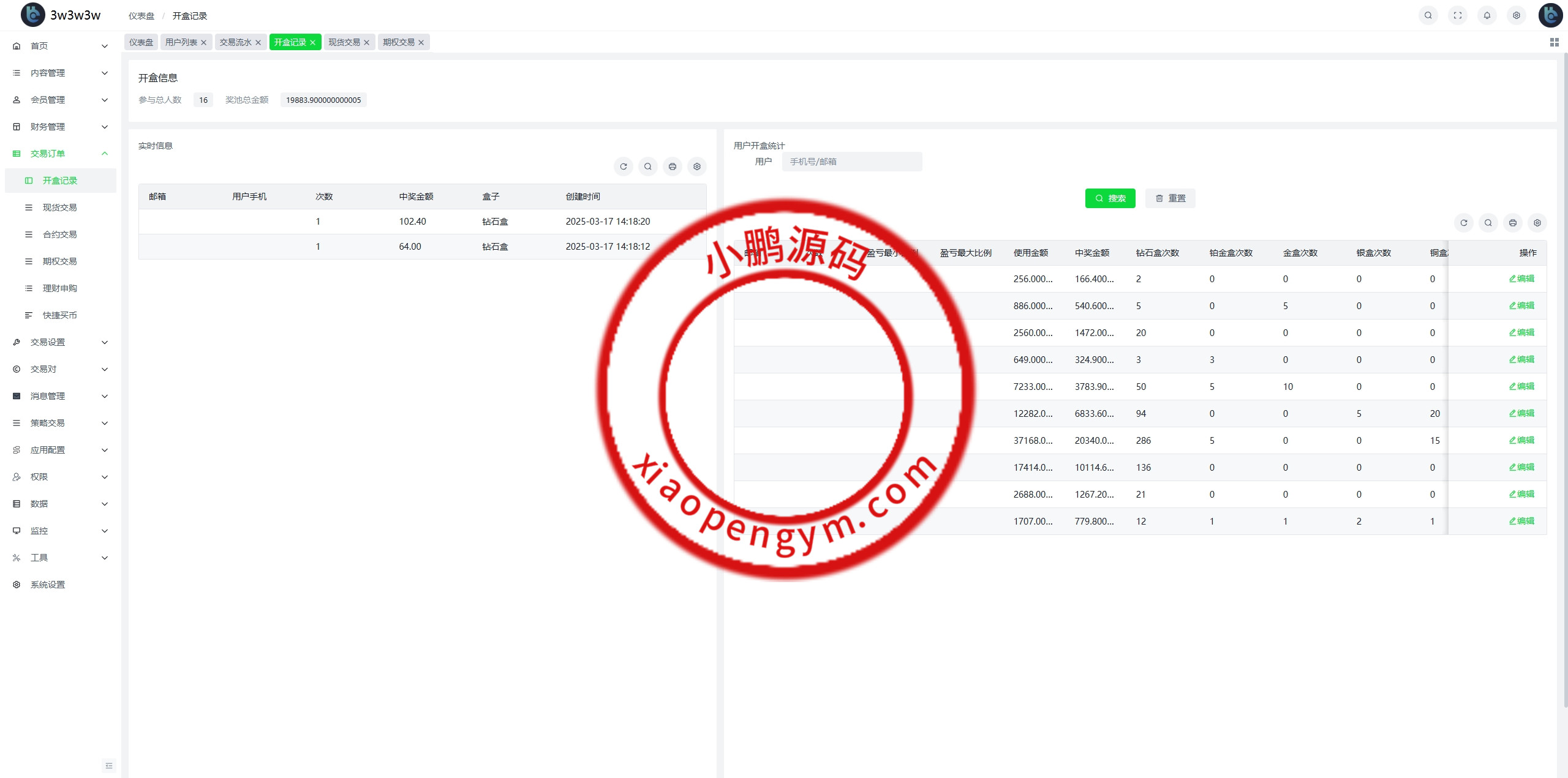Click the fullscreen icon in top header
This screenshot has width=1568, height=778.
1457,15
